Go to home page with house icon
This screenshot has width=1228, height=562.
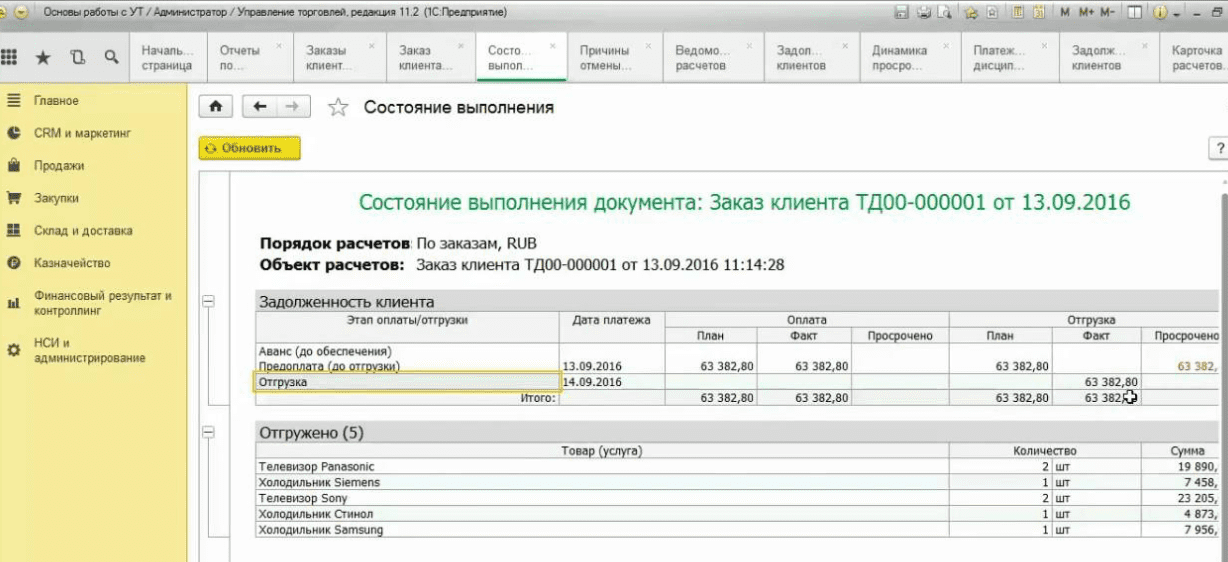tap(215, 107)
